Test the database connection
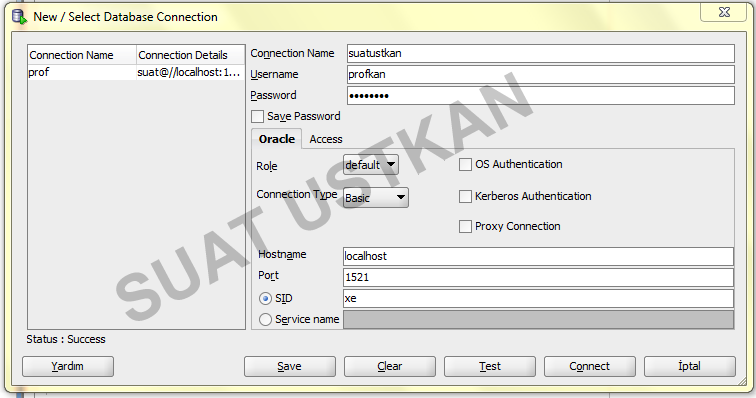Viewport: 756px width, 398px height. pyautogui.click(x=490, y=366)
